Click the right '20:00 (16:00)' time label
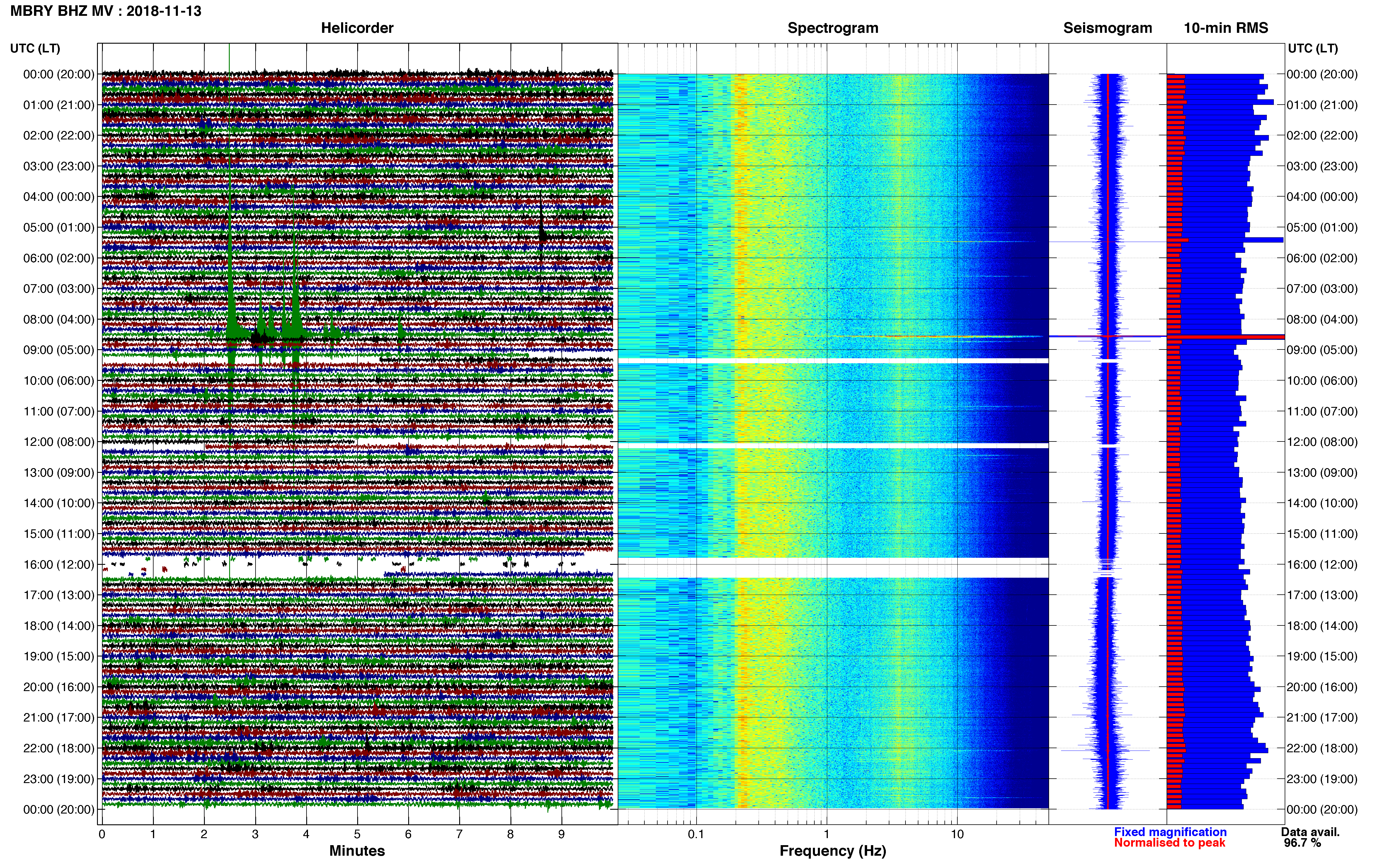The width and height of the screenshot is (1389, 868). [1322, 687]
